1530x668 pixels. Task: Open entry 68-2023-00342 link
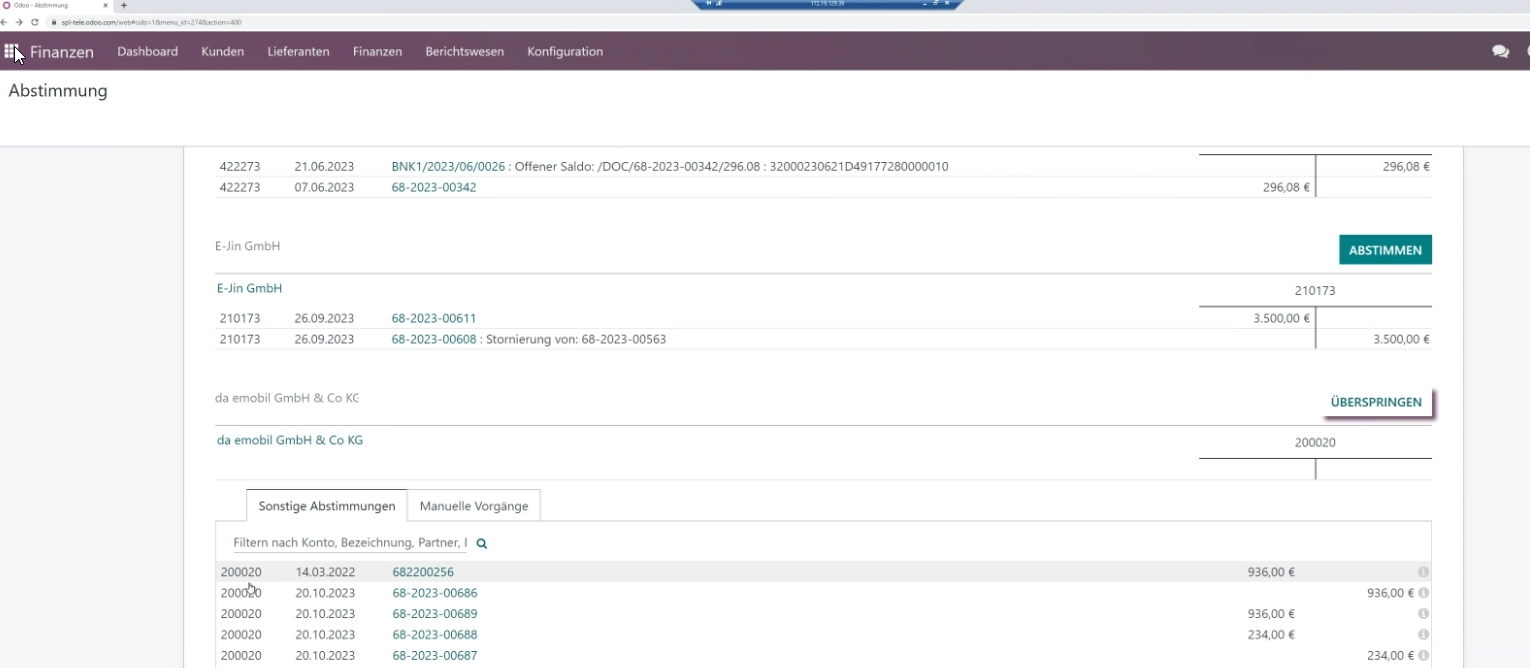(x=434, y=188)
